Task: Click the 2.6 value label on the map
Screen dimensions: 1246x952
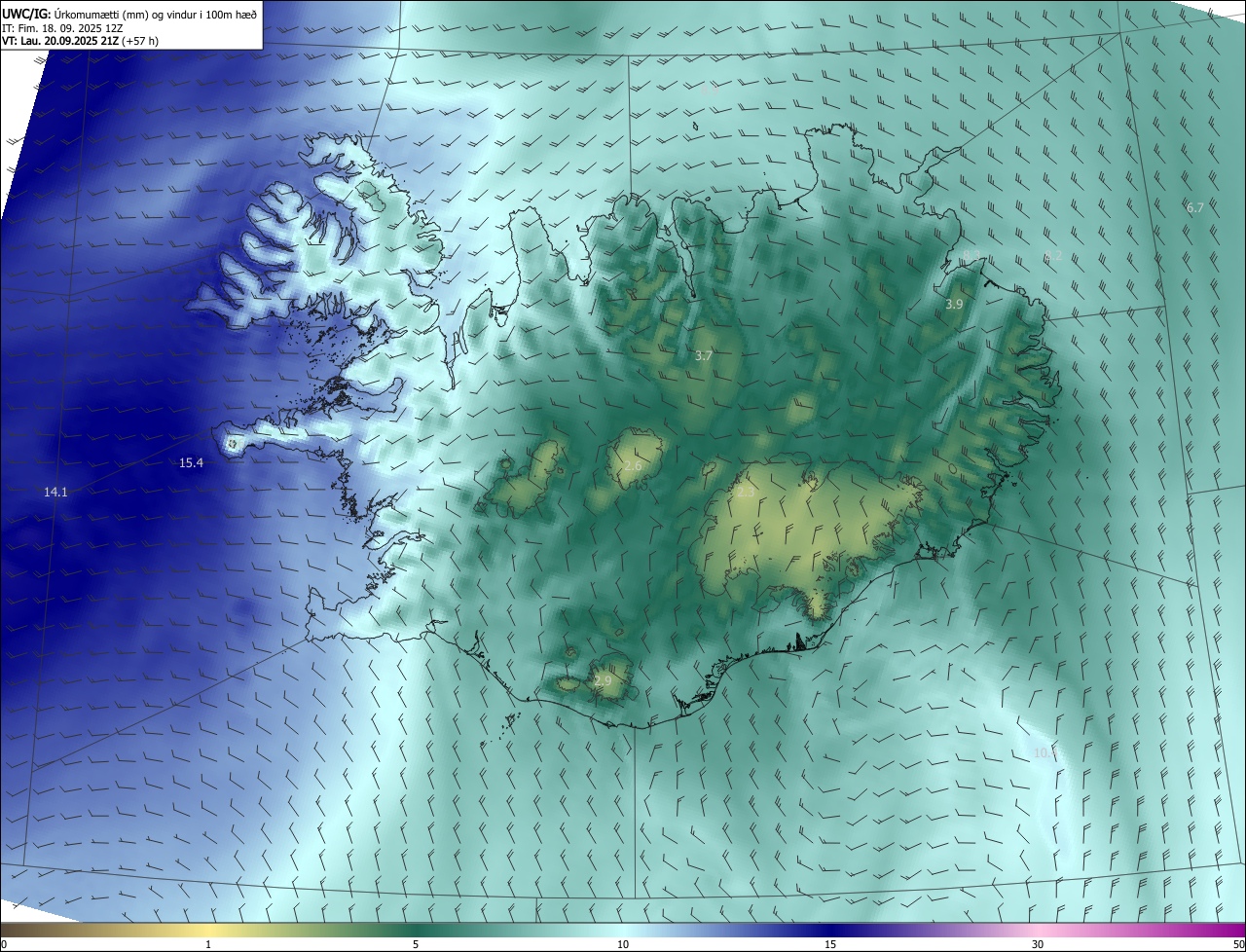Action: click(633, 466)
